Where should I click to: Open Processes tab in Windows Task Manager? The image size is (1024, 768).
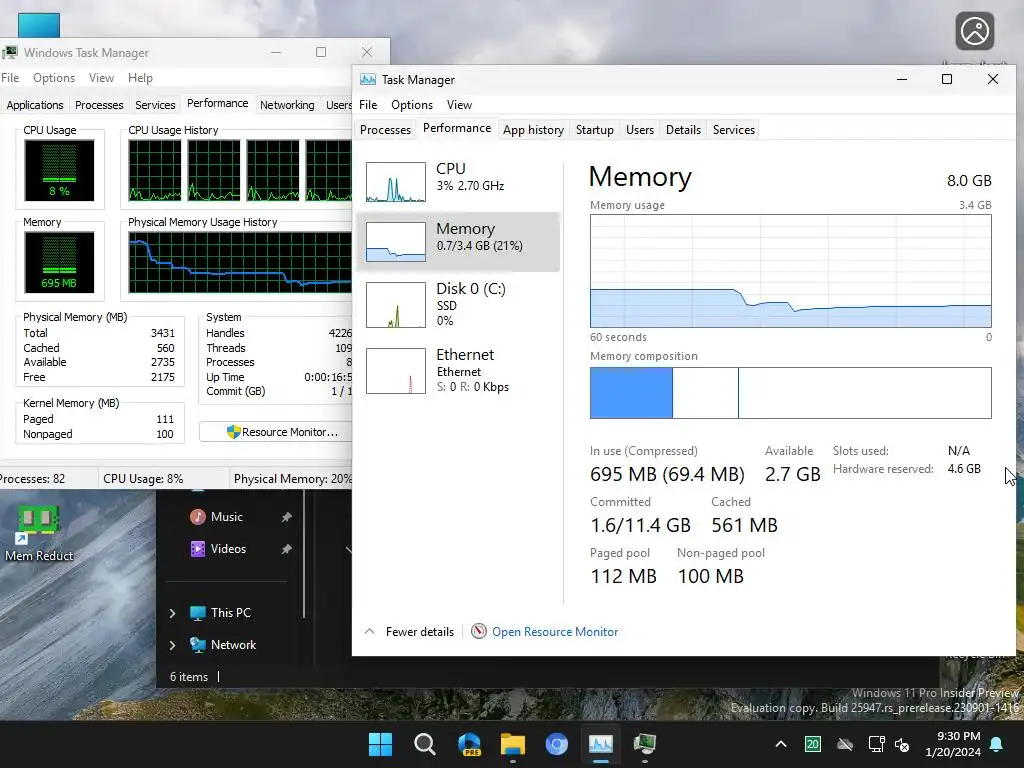click(99, 104)
